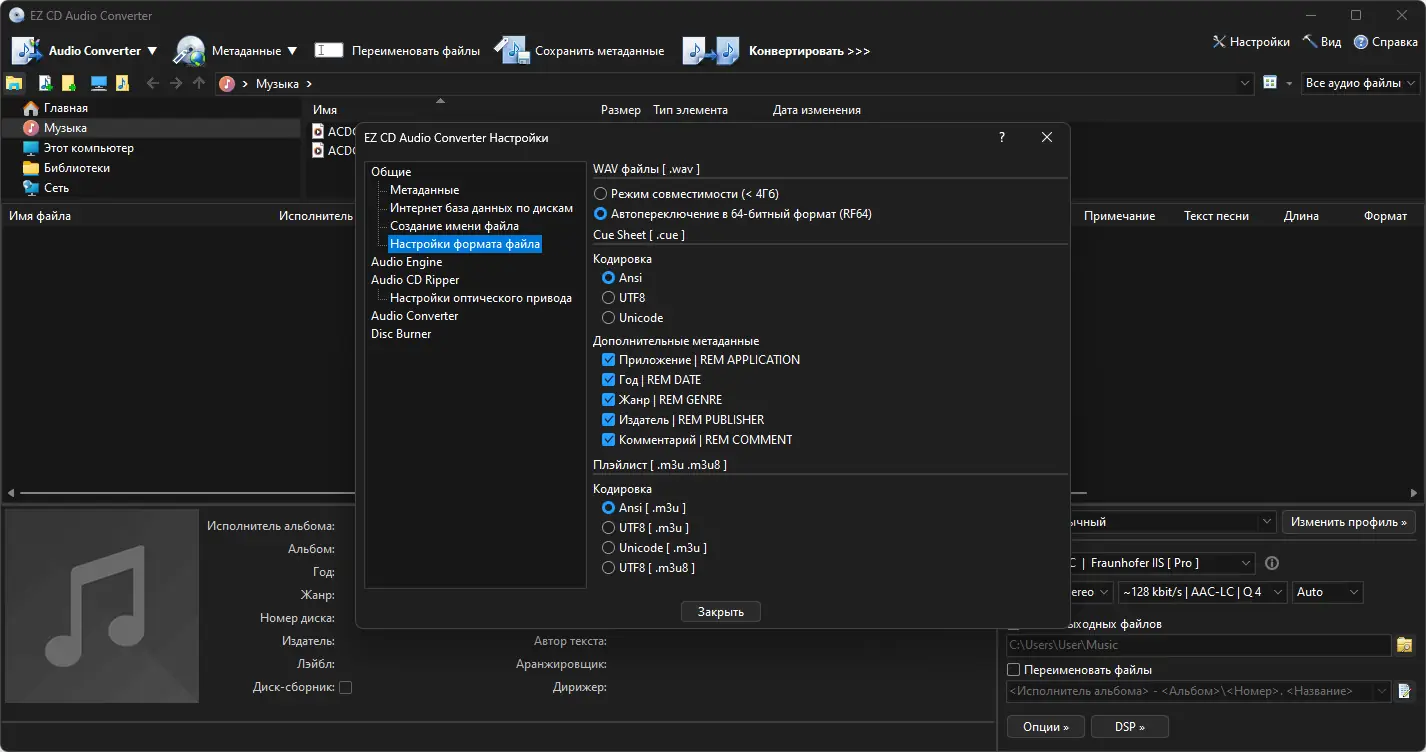The height and width of the screenshot is (752, 1426).
Task: Select Audio Engine in the settings tree
Action: pos(406,262)
